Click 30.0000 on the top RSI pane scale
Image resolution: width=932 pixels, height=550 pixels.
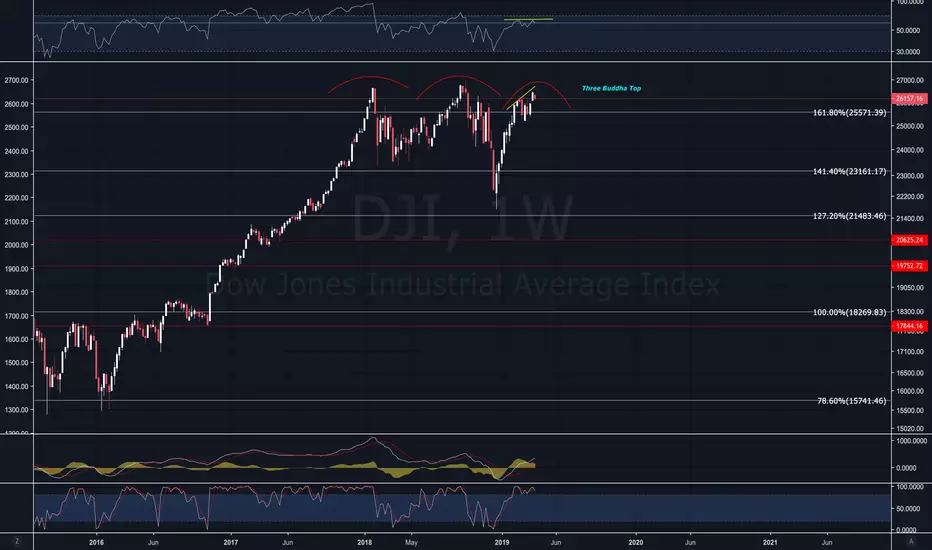click(x=908, y=52)
